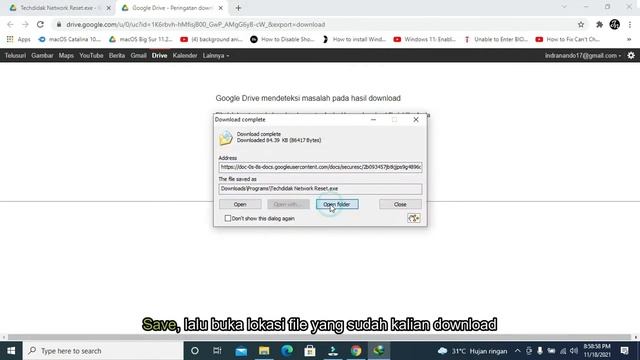Open Gambar in Google bar

42,56
